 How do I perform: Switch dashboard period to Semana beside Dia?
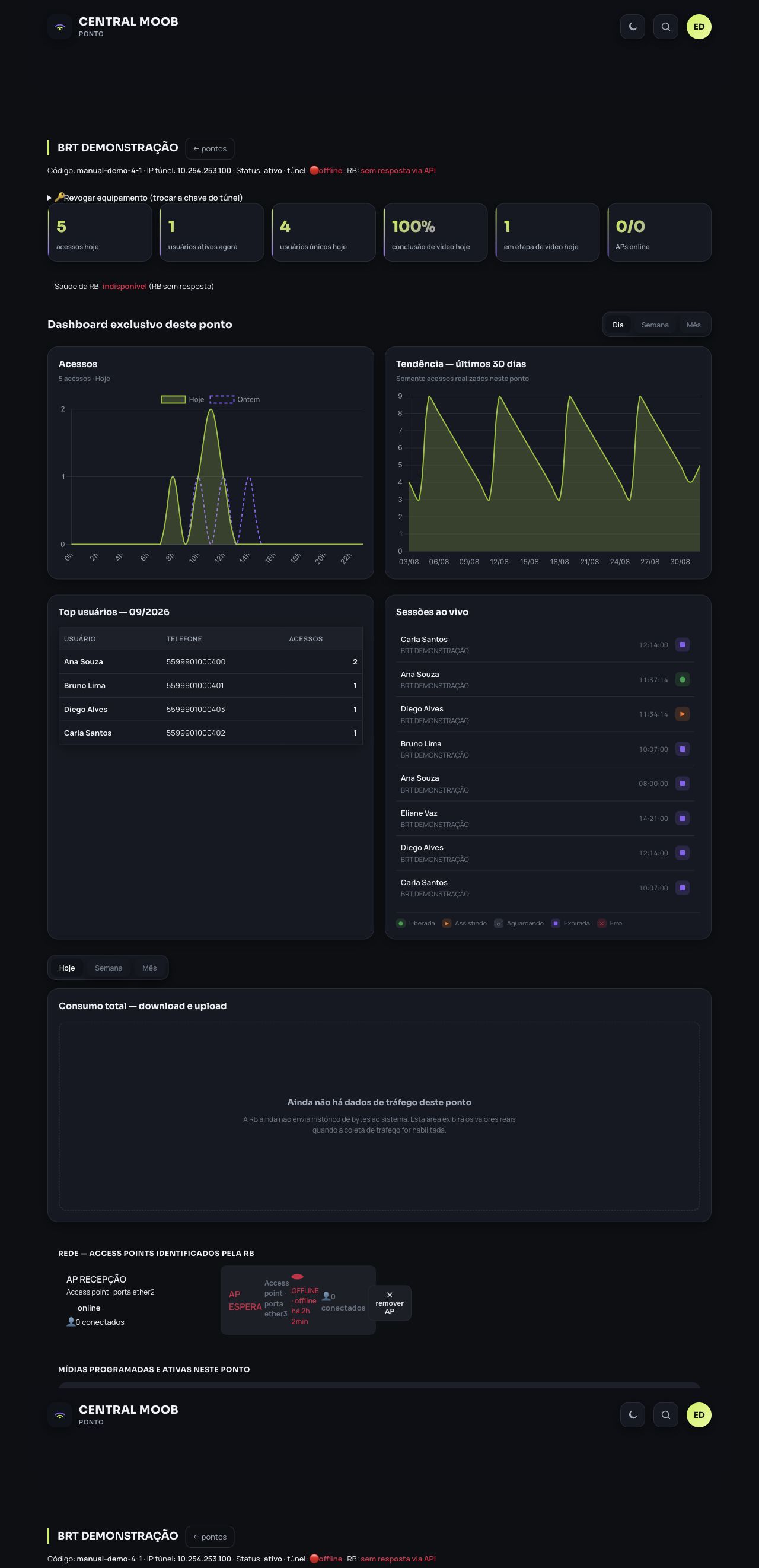[655, 325]
